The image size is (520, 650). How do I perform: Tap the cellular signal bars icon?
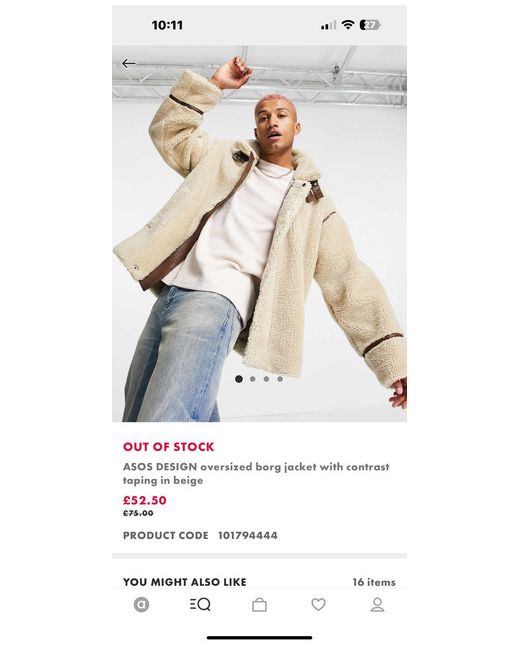[x=328, y=26]
